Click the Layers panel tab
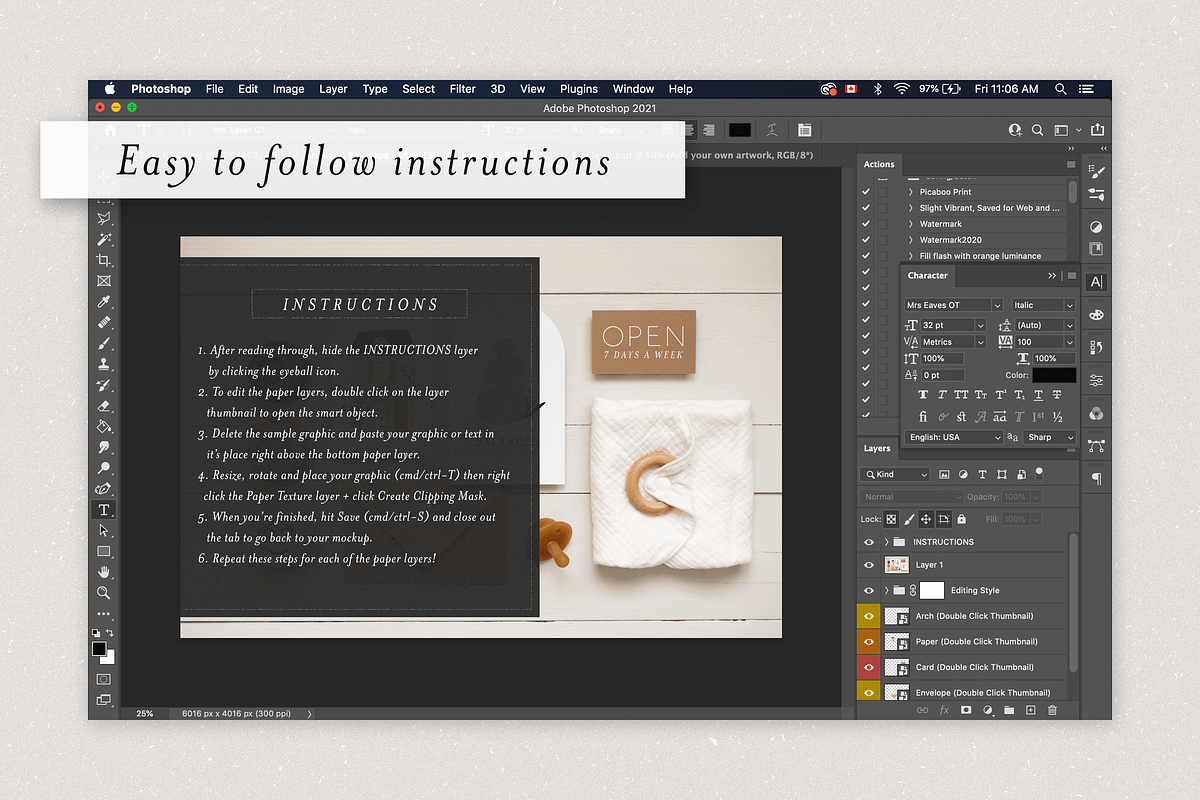1200x800 pixels. coord(877,448)
